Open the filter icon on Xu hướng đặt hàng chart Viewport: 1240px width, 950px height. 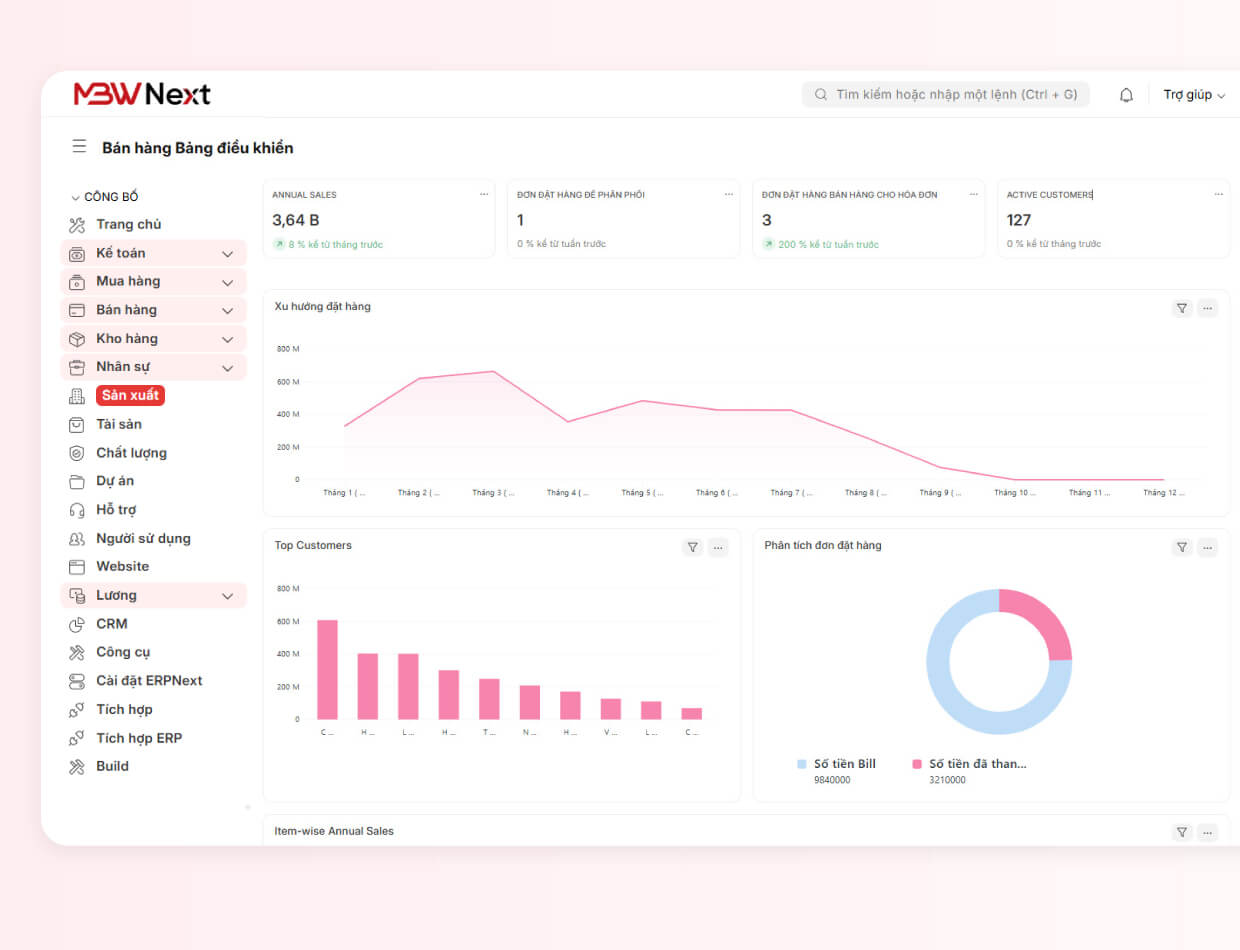coord(1182,308)
